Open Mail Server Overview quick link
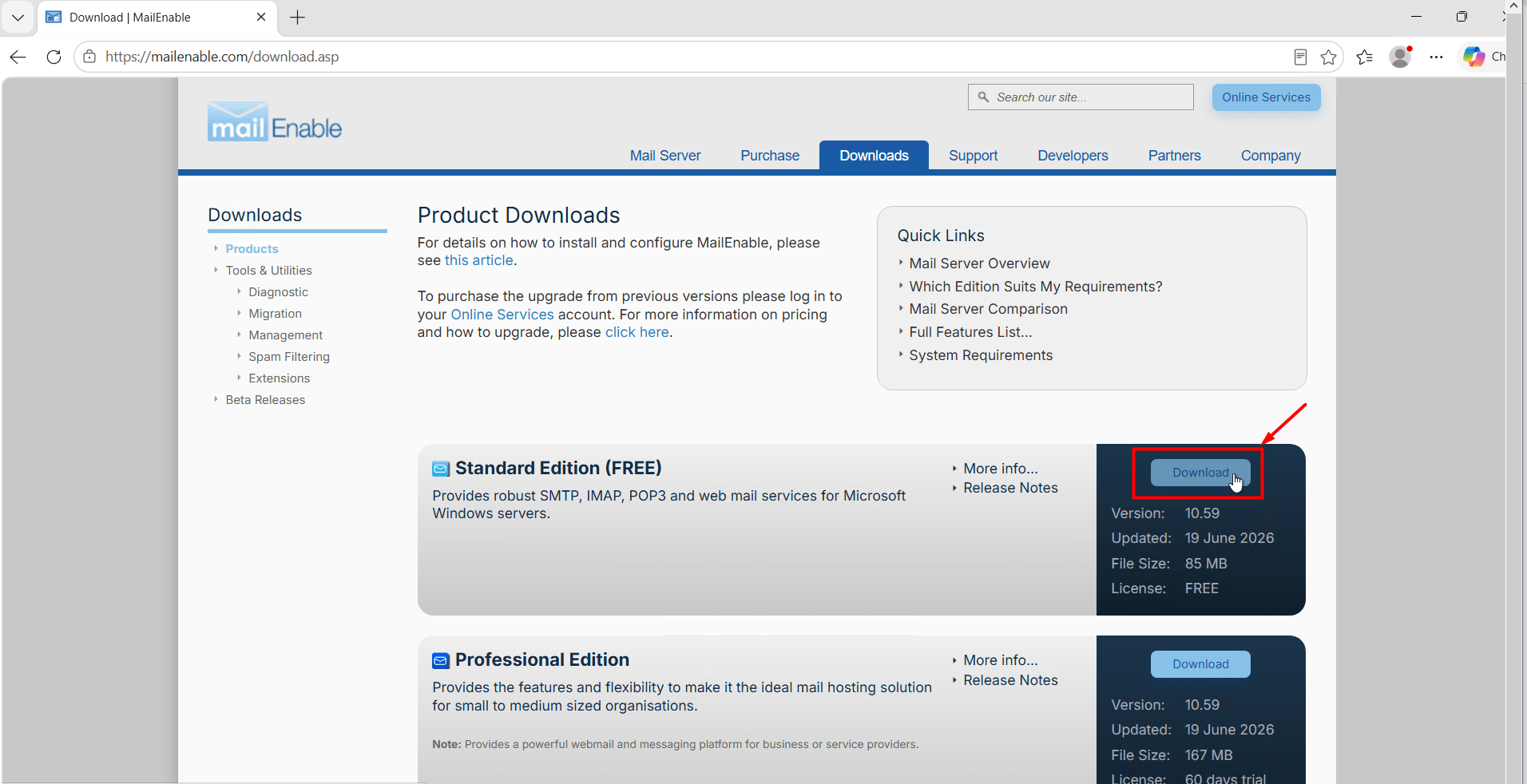 (979, 263)
